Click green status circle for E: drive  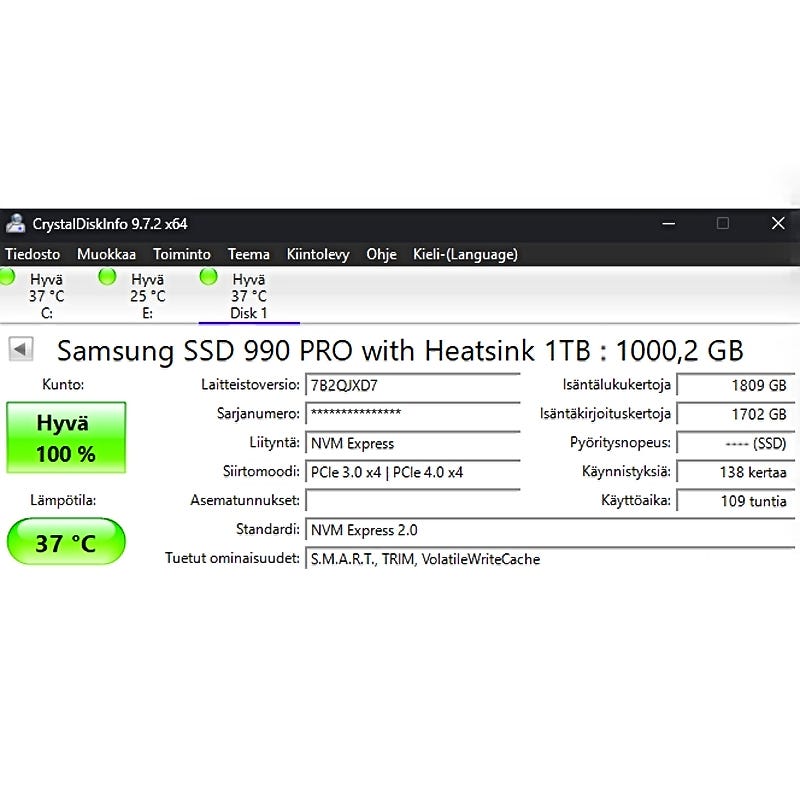(x=107, y=276)
